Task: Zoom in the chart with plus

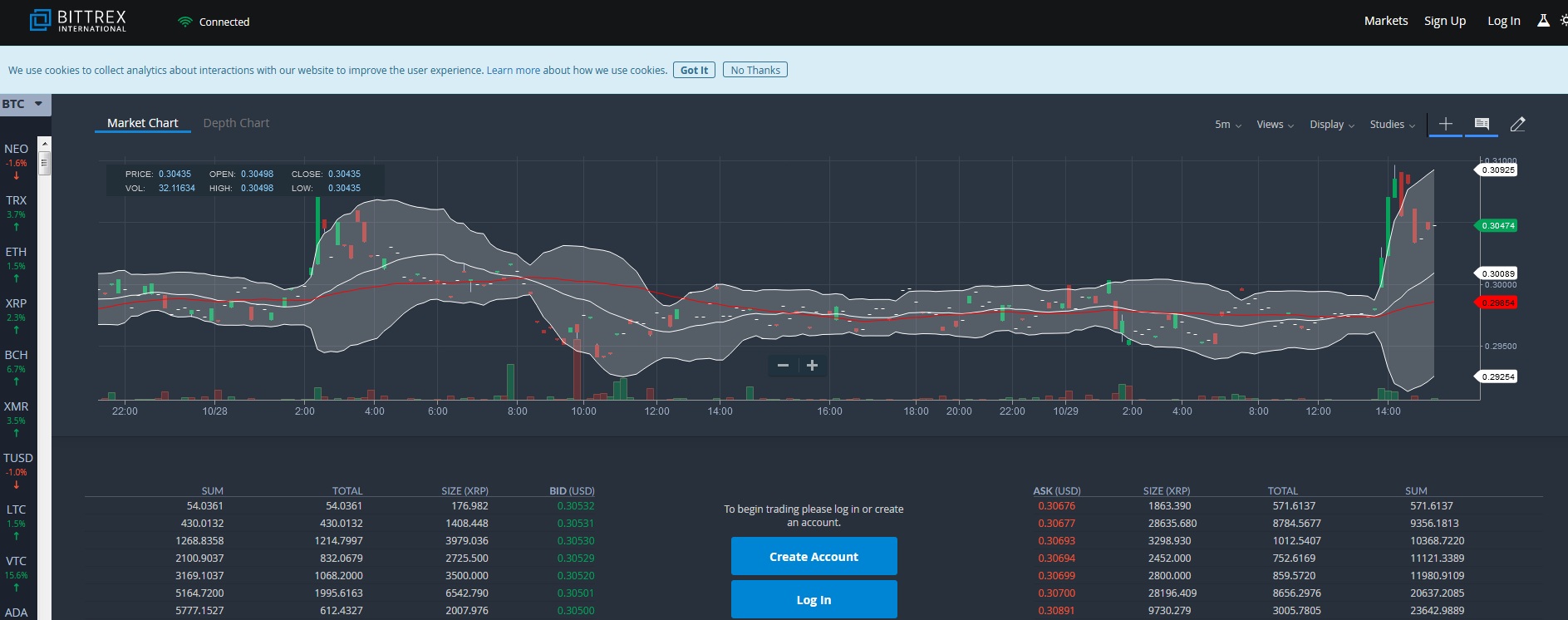Action: click(x=813, y=365)
